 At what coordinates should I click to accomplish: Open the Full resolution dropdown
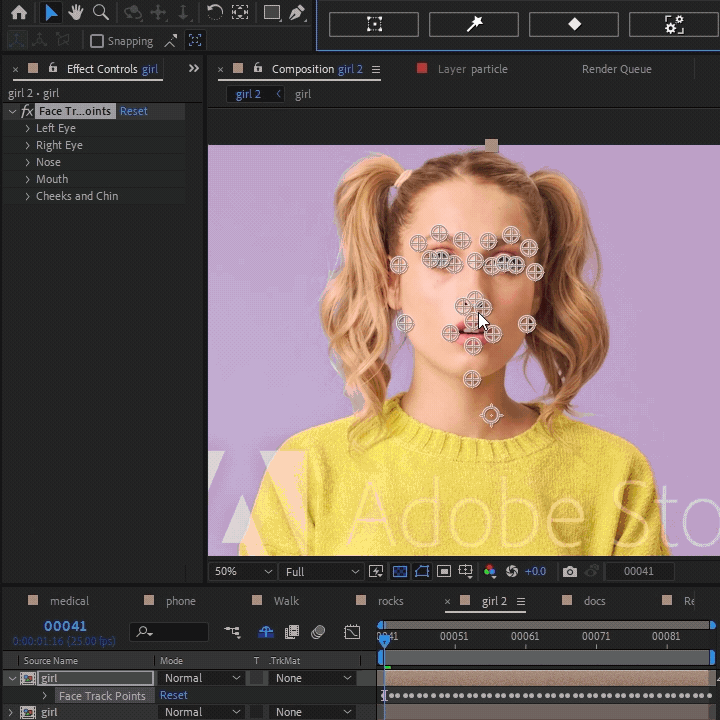(322, 571)
